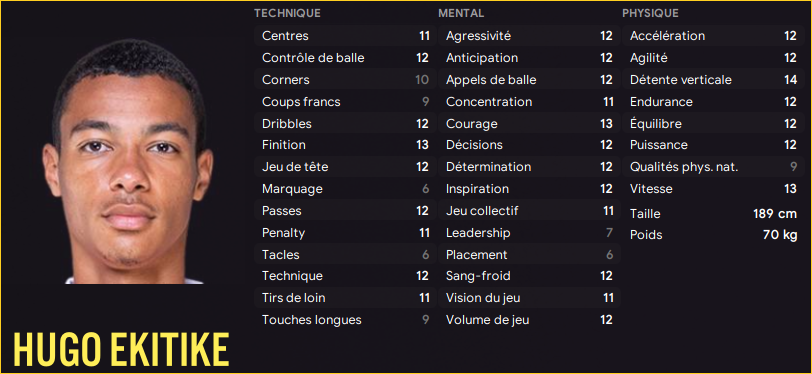The image size is (812, 374).
Task: Click the Corners attribute row
Action: (x=345, y=80)
